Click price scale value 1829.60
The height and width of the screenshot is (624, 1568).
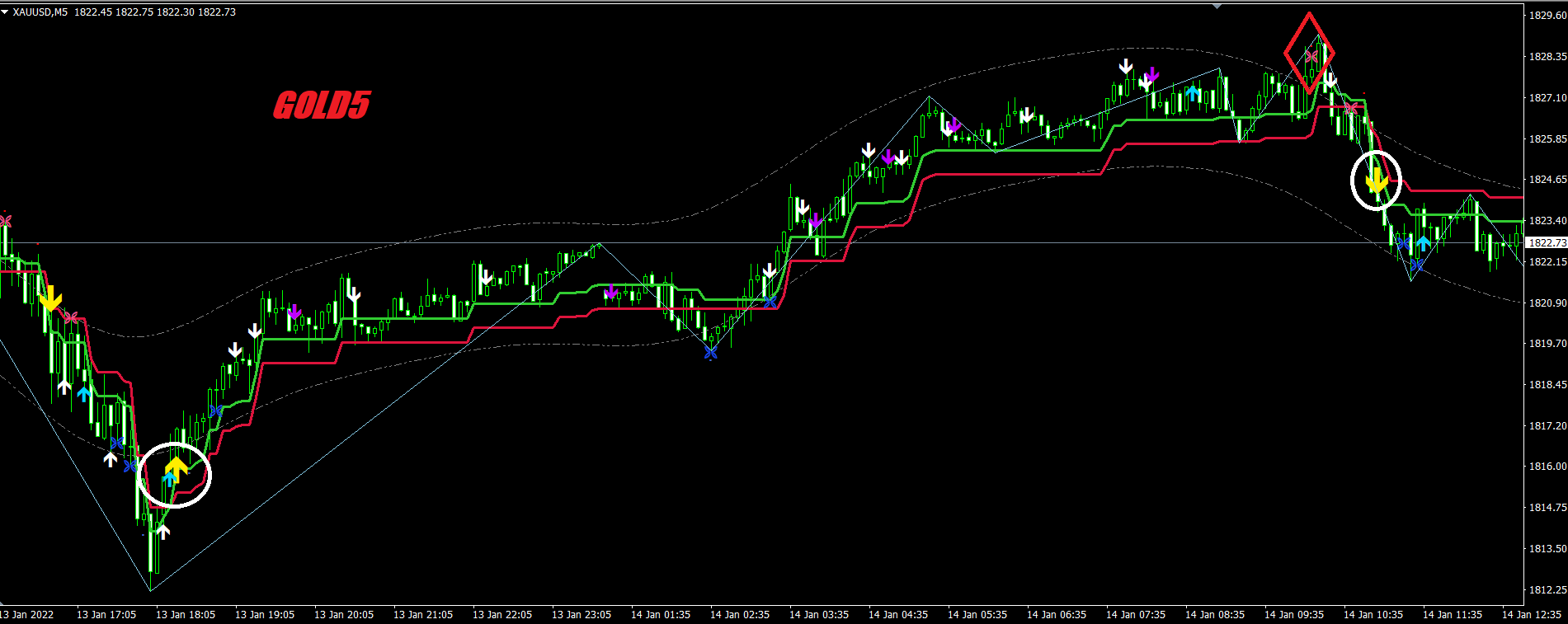(x=1548, y=16)
